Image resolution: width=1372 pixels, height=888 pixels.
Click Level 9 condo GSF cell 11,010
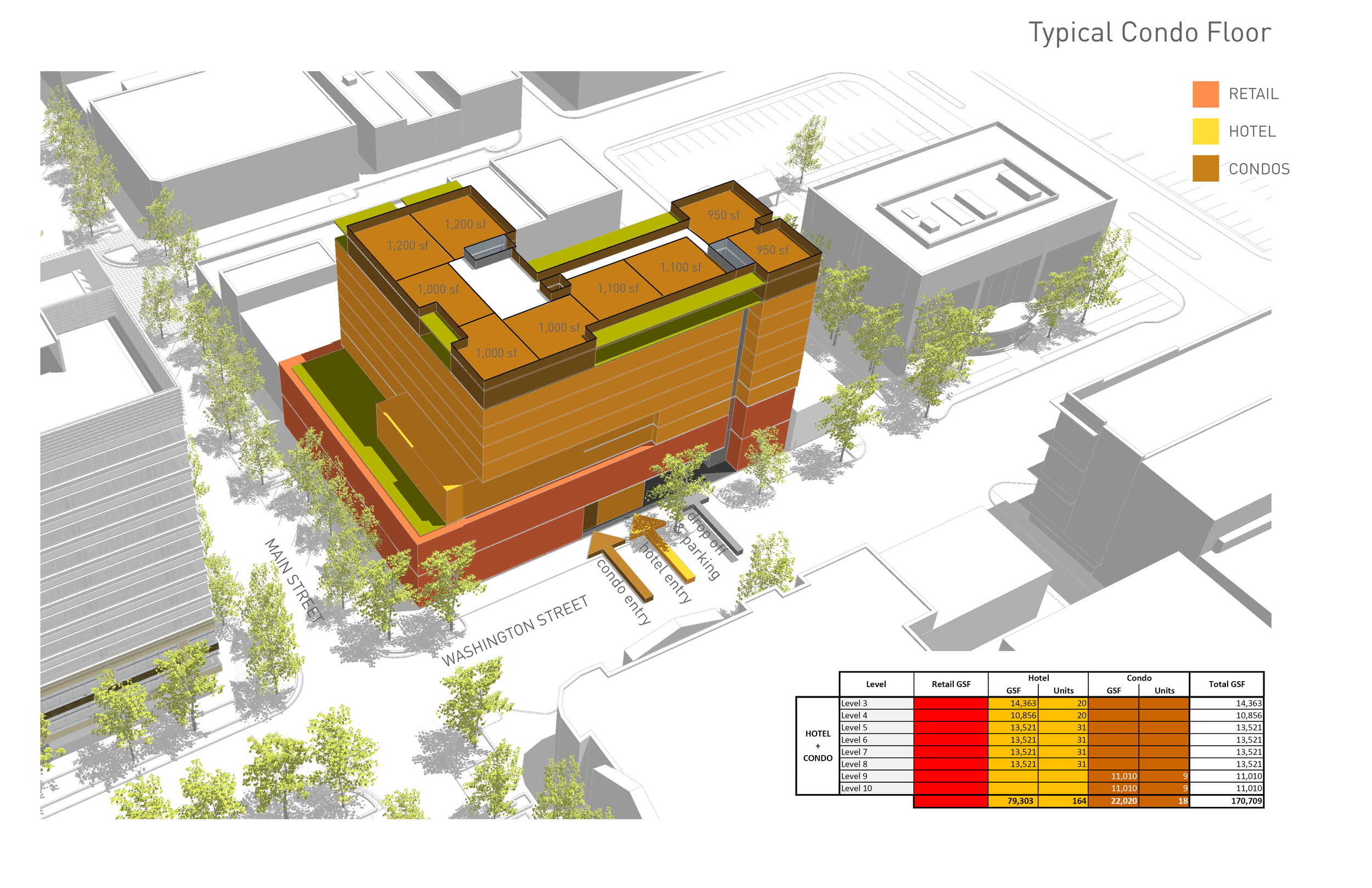coord(1114,776)
